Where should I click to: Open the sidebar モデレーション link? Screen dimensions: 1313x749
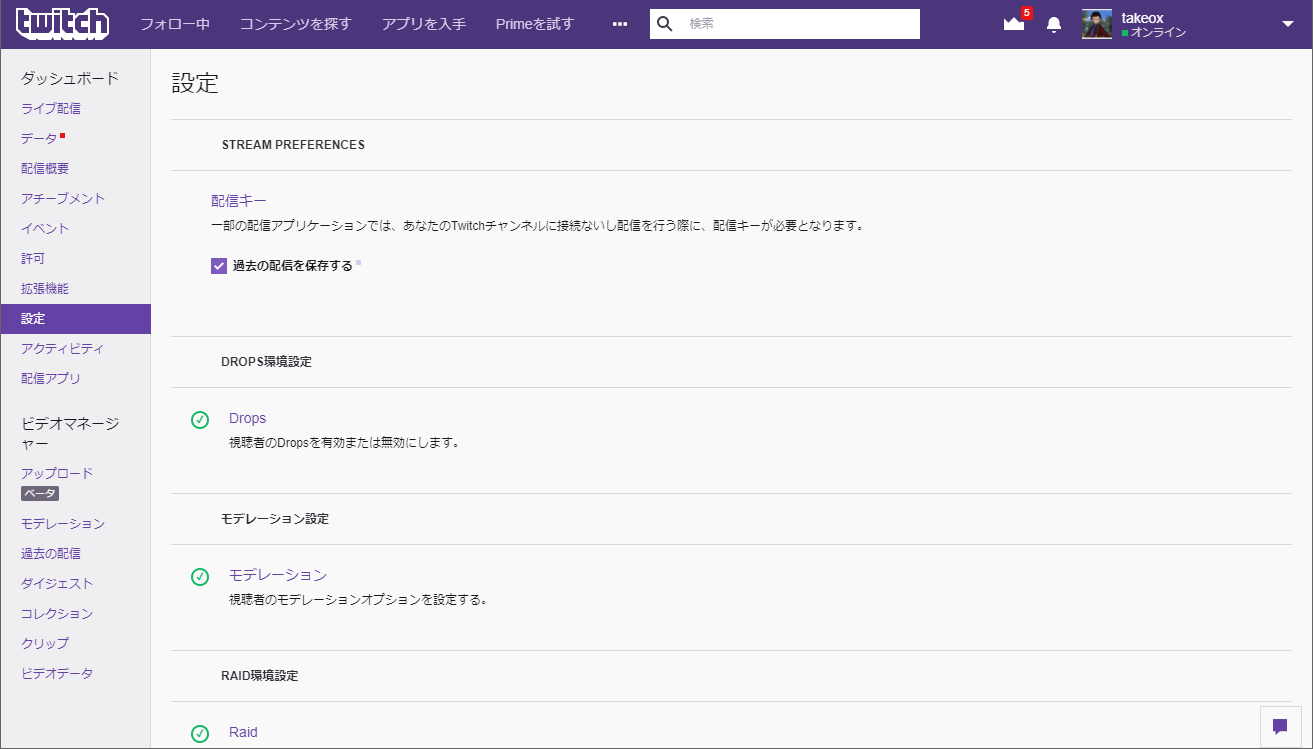point(63,523)
